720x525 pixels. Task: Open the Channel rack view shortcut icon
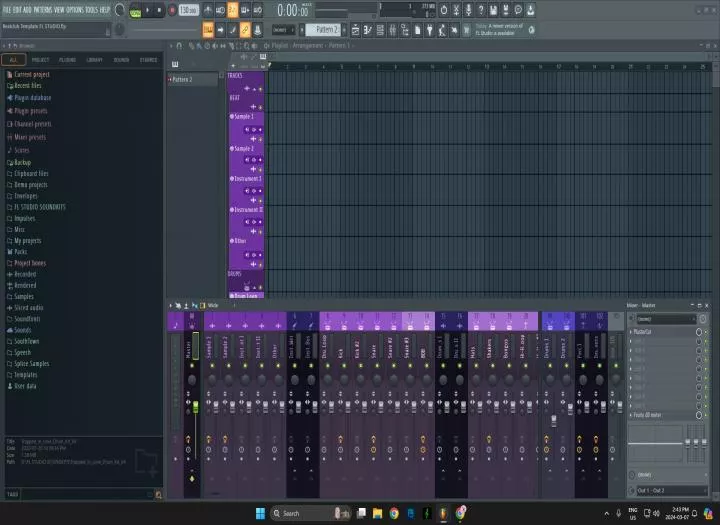(380, 30)
